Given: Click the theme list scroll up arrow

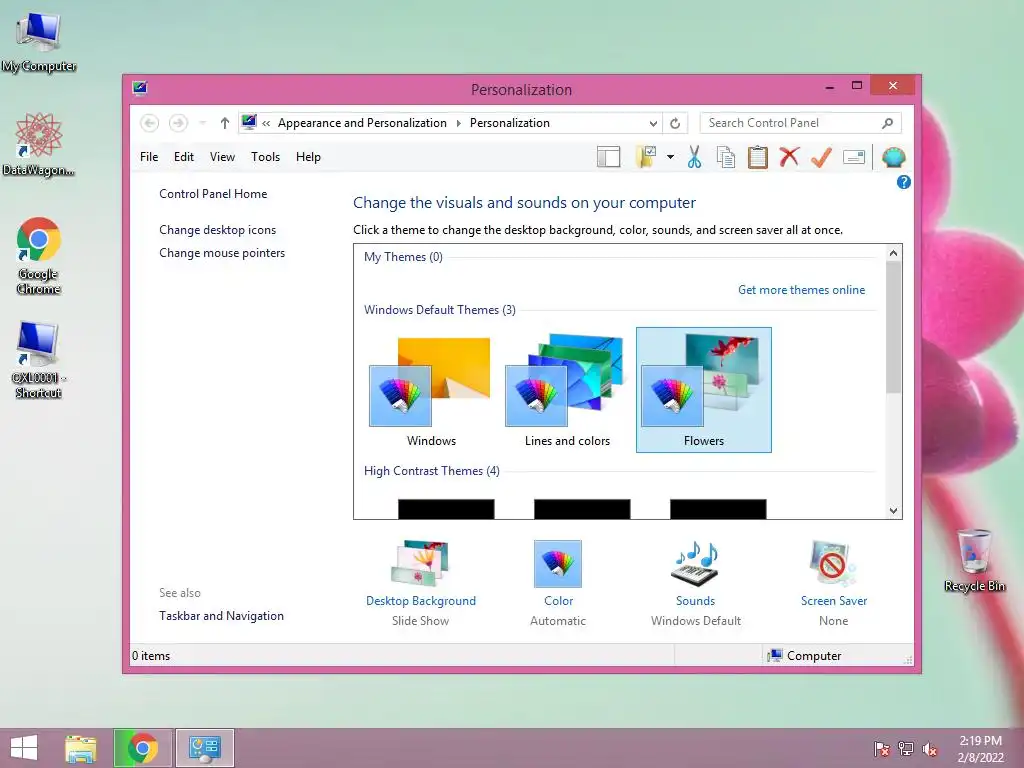Looking at the screenshot, I should pos(893,253).
